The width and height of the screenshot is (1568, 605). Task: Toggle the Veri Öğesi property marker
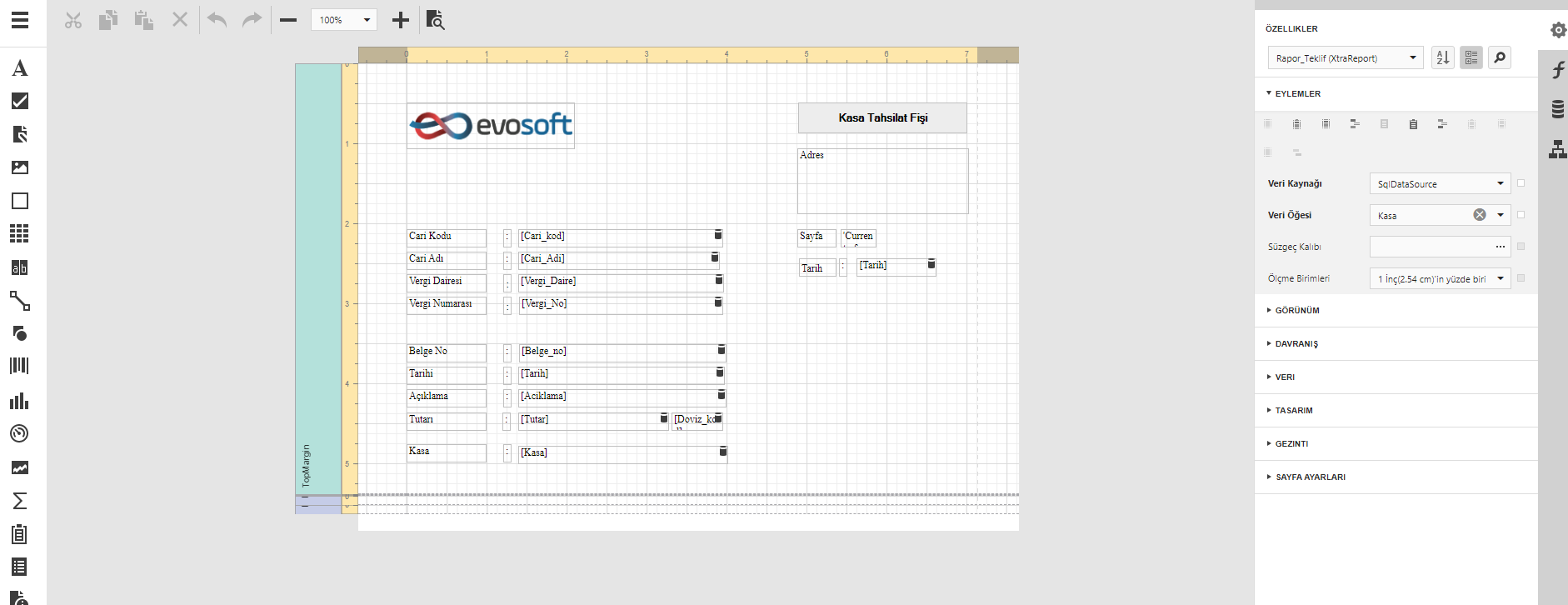(1521, 215)
